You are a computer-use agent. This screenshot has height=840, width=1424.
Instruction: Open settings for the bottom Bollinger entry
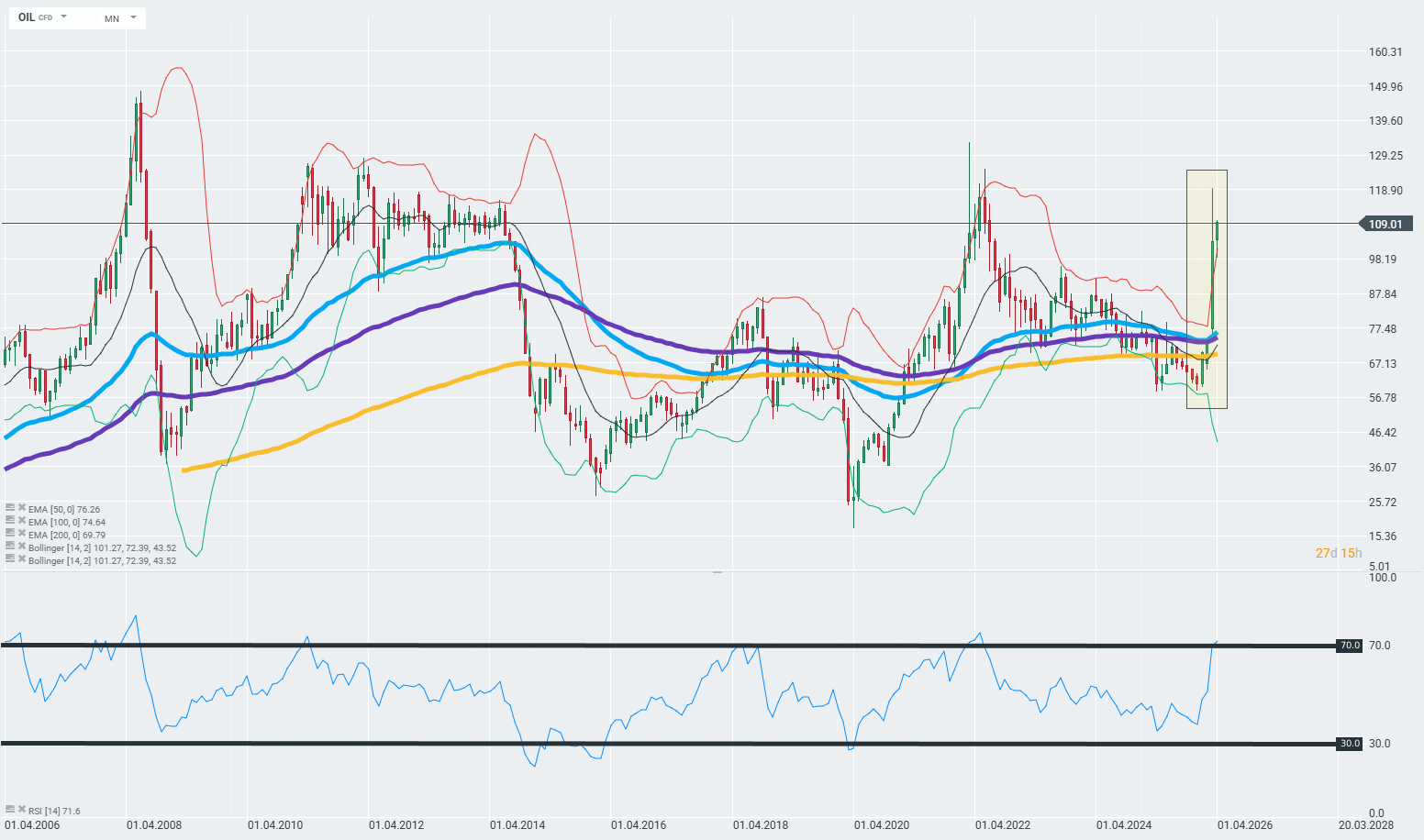[10, 559]
